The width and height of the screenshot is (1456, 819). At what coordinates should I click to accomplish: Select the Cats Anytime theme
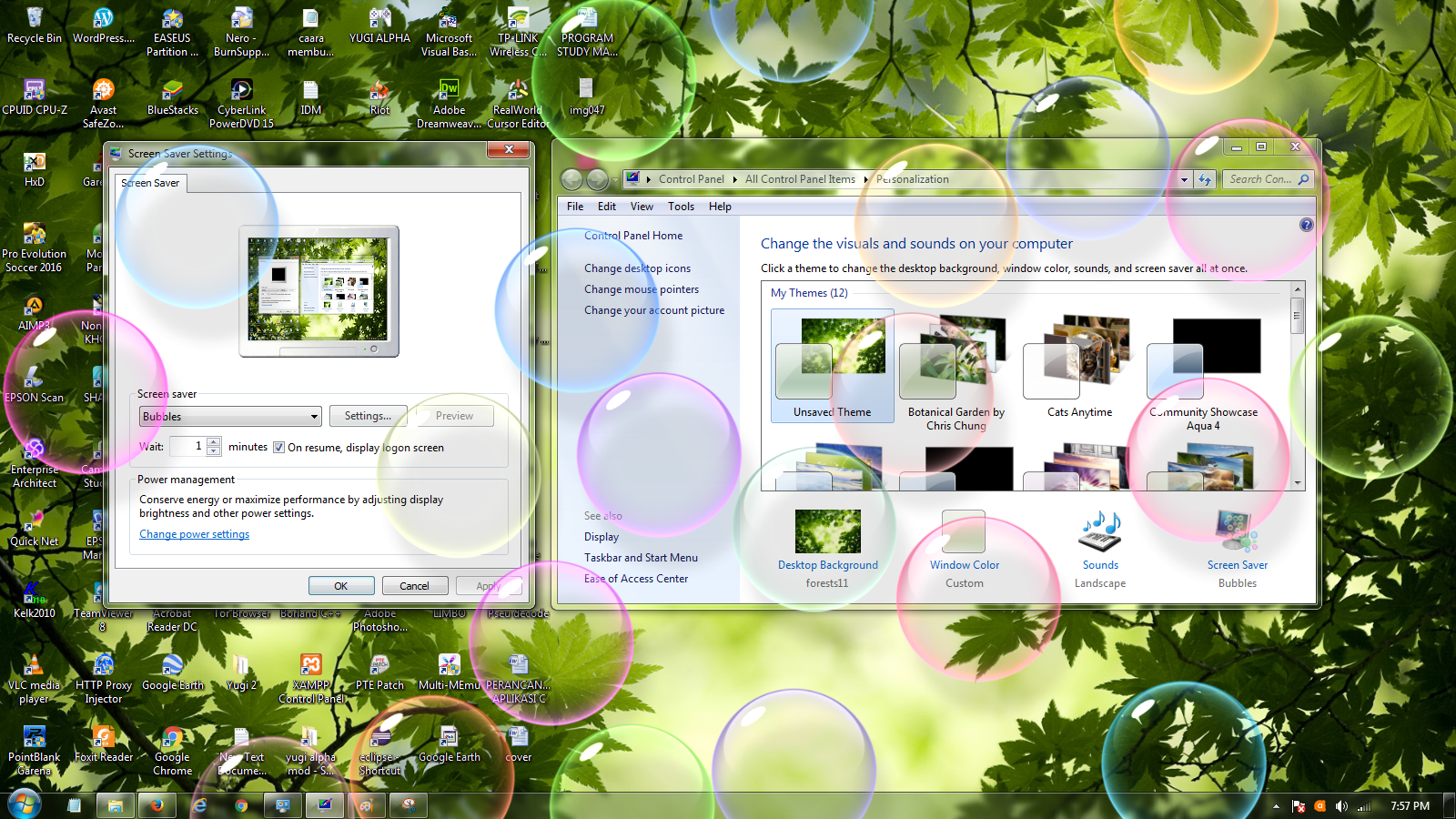[1079, 366]
